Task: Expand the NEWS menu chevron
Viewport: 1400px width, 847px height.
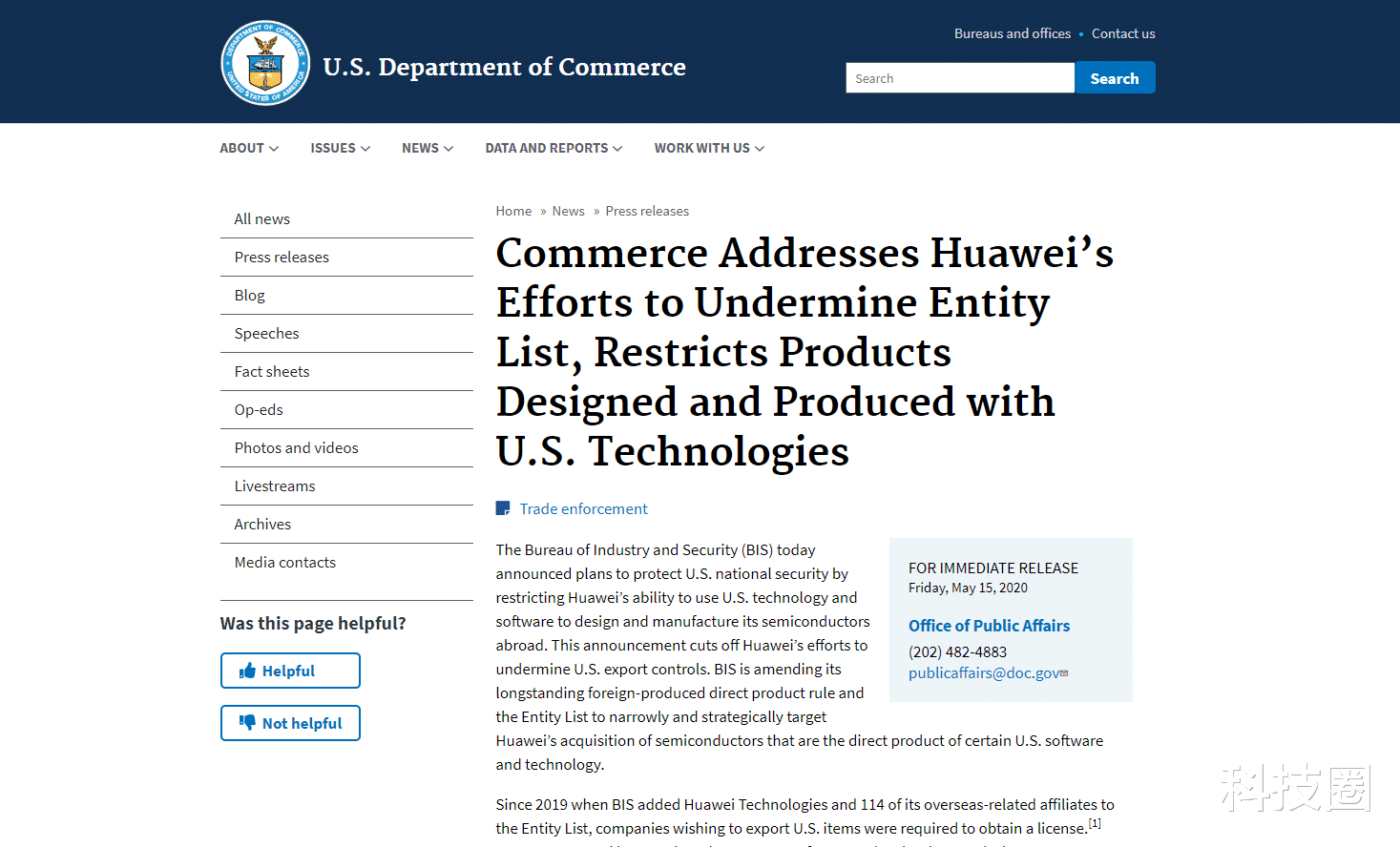Action: (449, 149)
